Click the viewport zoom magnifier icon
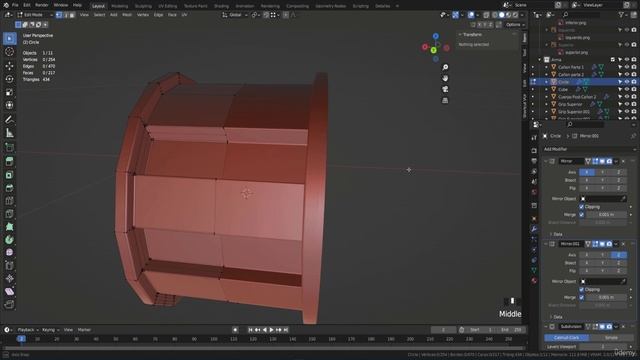 445,67
